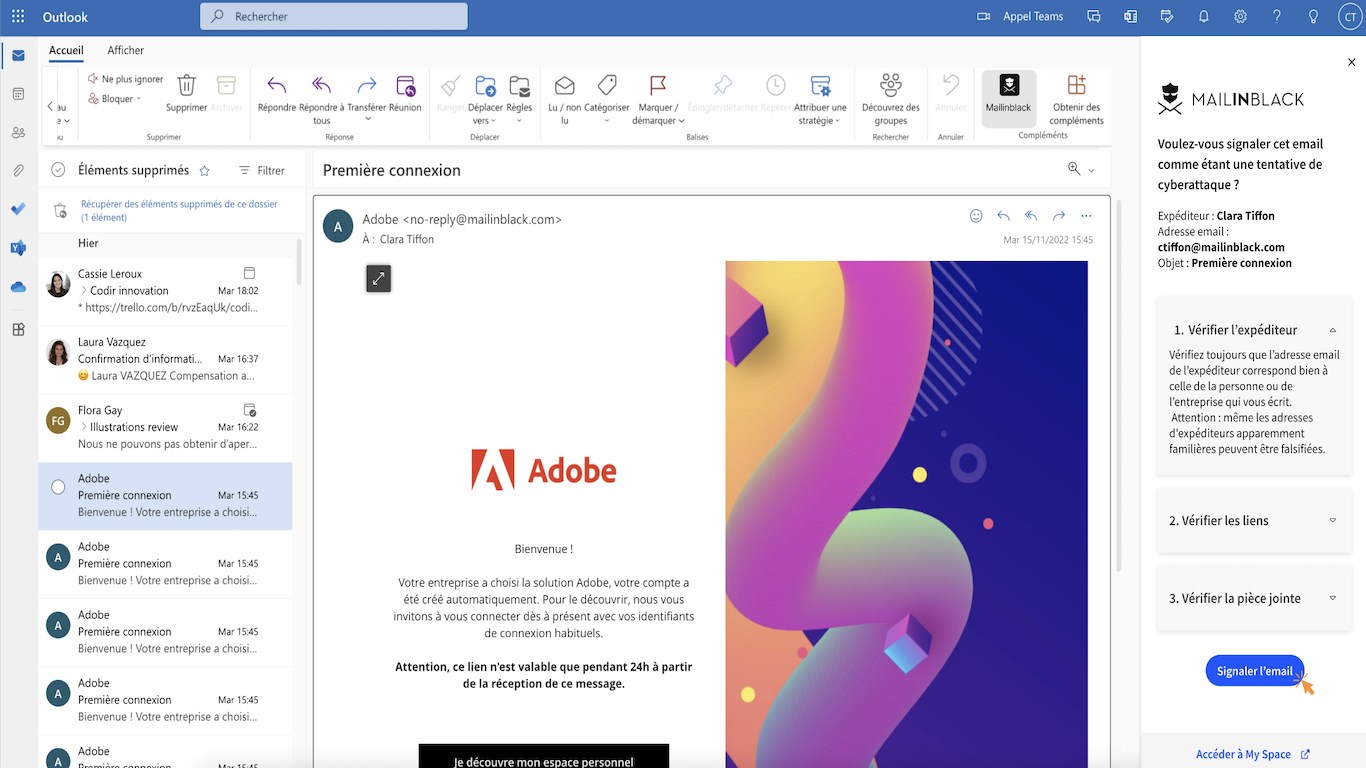Click Réunion in the ribbon
This screenshot has height=768, width=1366.
coord(405,92)
